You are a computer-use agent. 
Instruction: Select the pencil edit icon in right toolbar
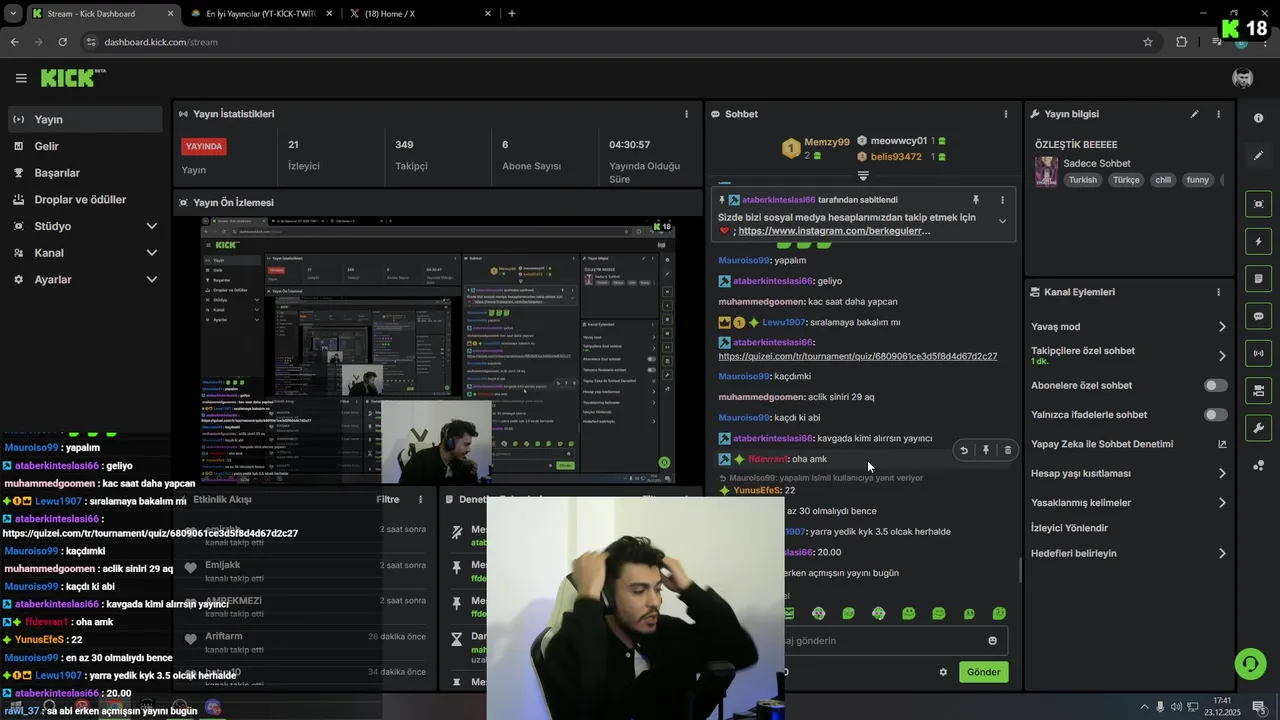click(x=1258, y=155)
